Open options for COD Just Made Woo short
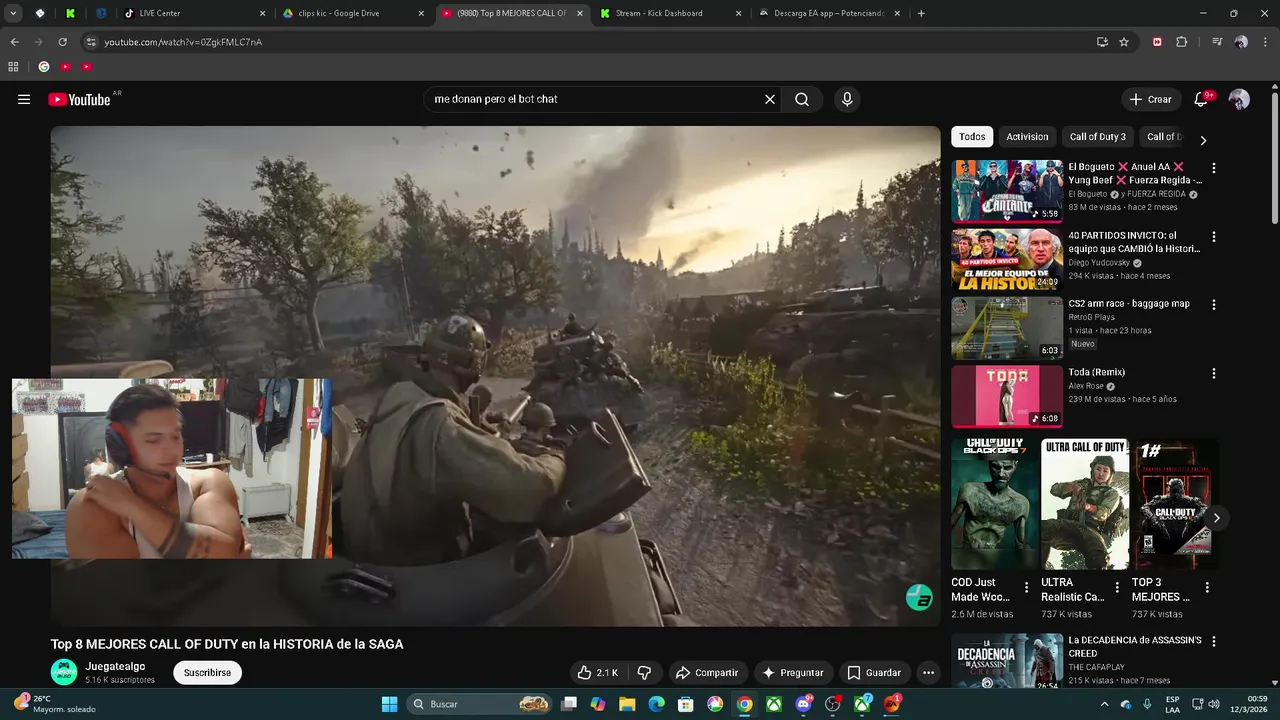The width and height of the screenshot is (1280, 720). pos(1026,588)
